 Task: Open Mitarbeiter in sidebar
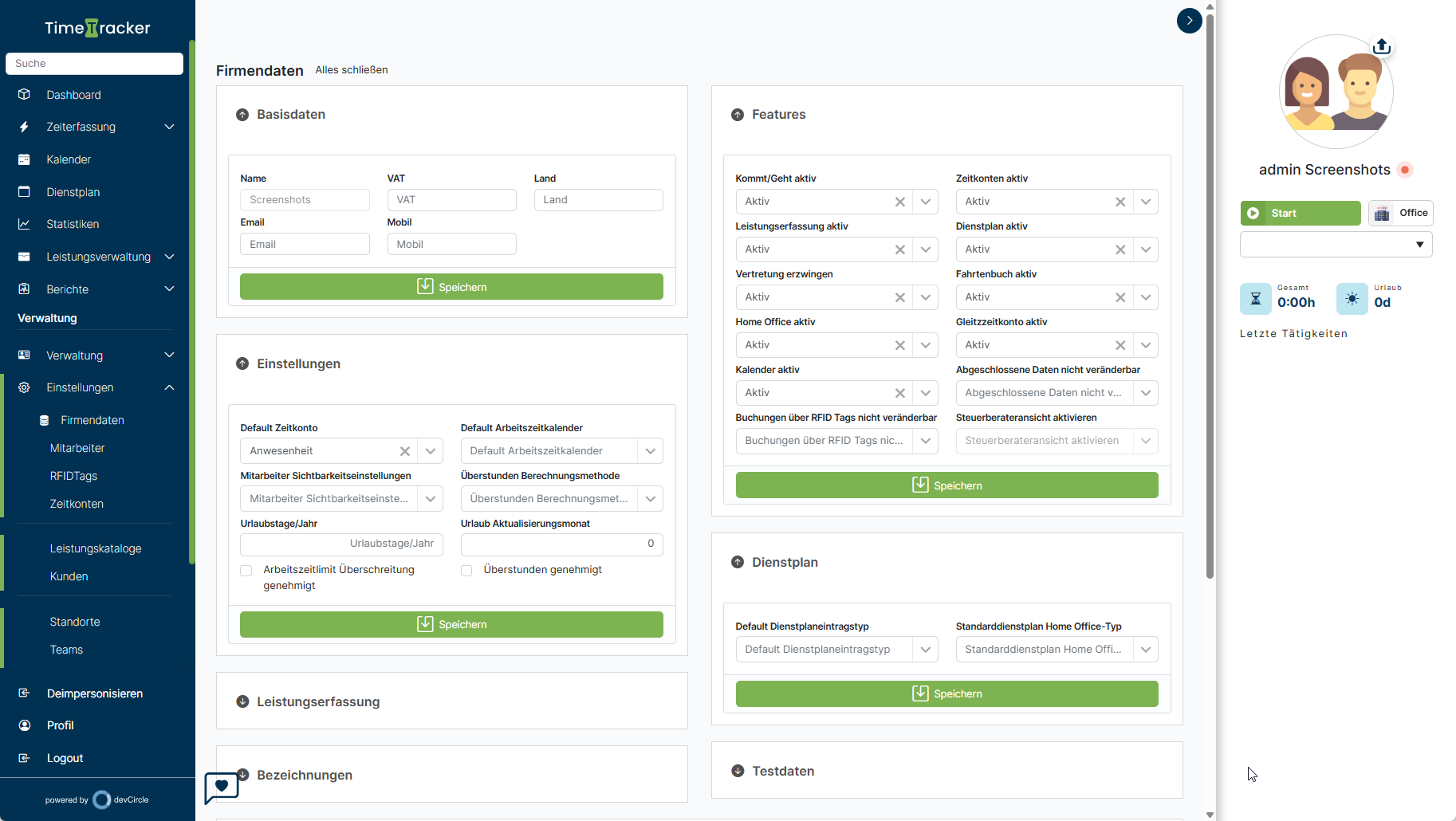coord(77,448)
